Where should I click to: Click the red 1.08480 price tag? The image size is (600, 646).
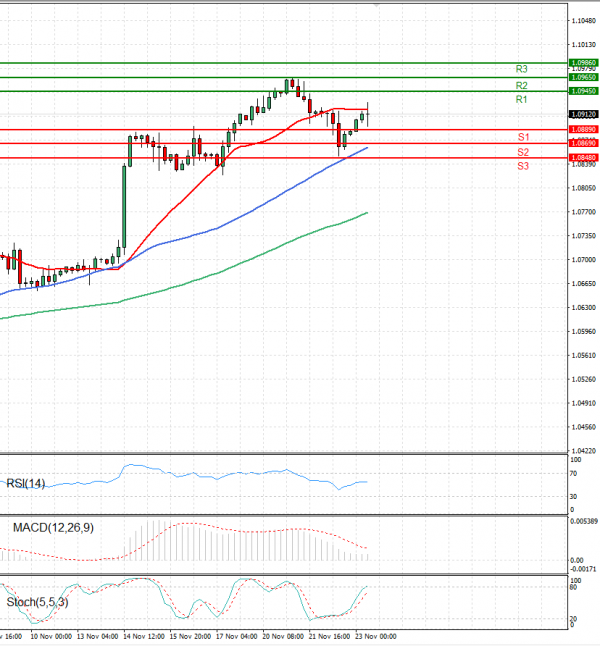pos(584,158)
